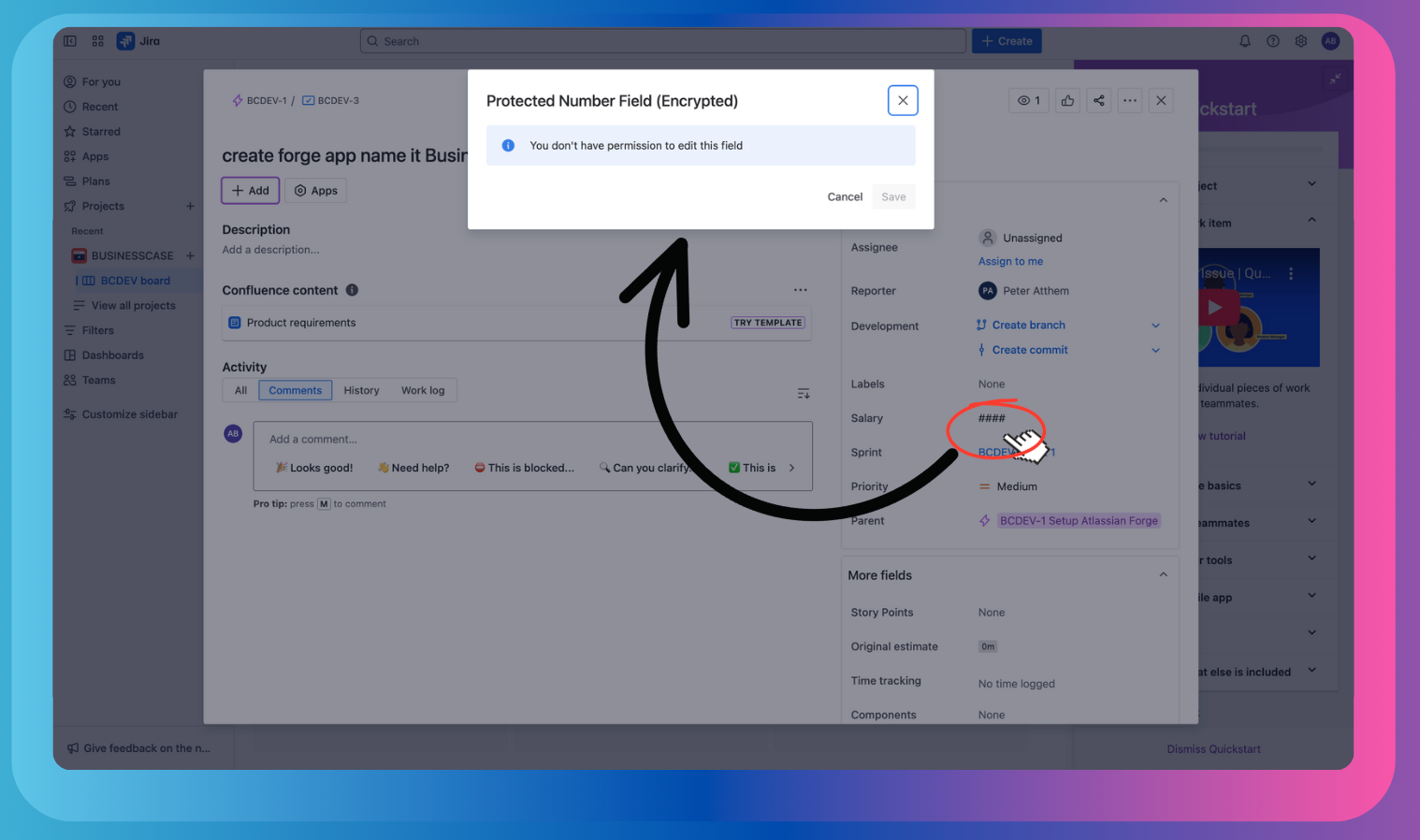Click the Add a comment field
The width and height of the screenshot is (1420, 840).
click(532, 439)
